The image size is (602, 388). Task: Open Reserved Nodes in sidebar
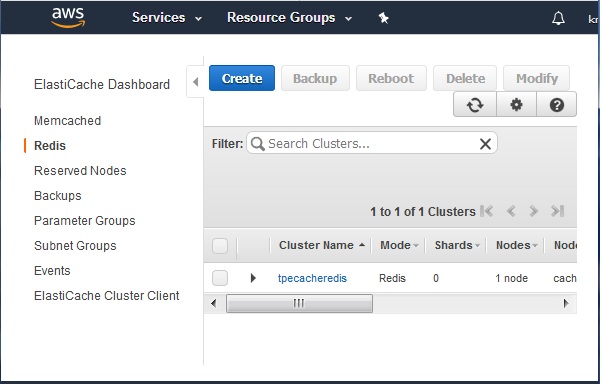pyautogui.click(x=80, y=171)
